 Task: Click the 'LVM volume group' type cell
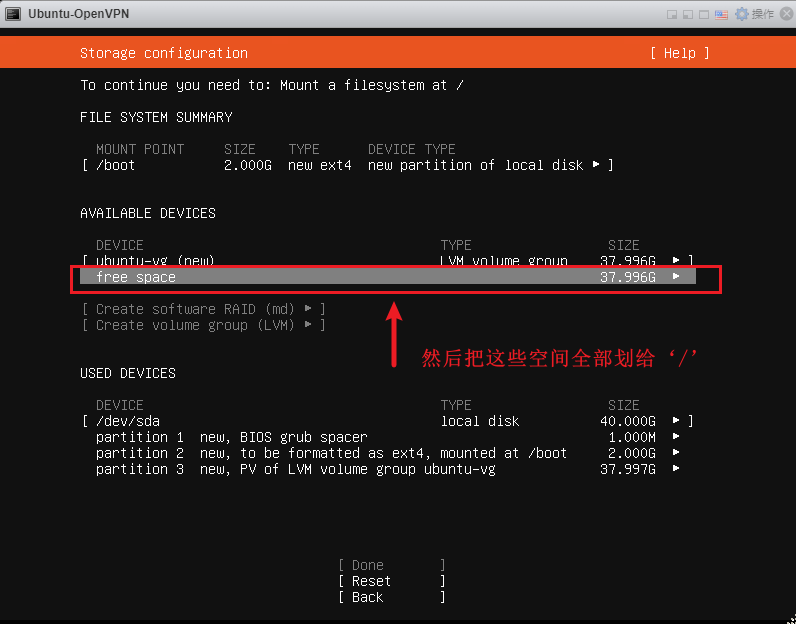[x=504, y=261]
